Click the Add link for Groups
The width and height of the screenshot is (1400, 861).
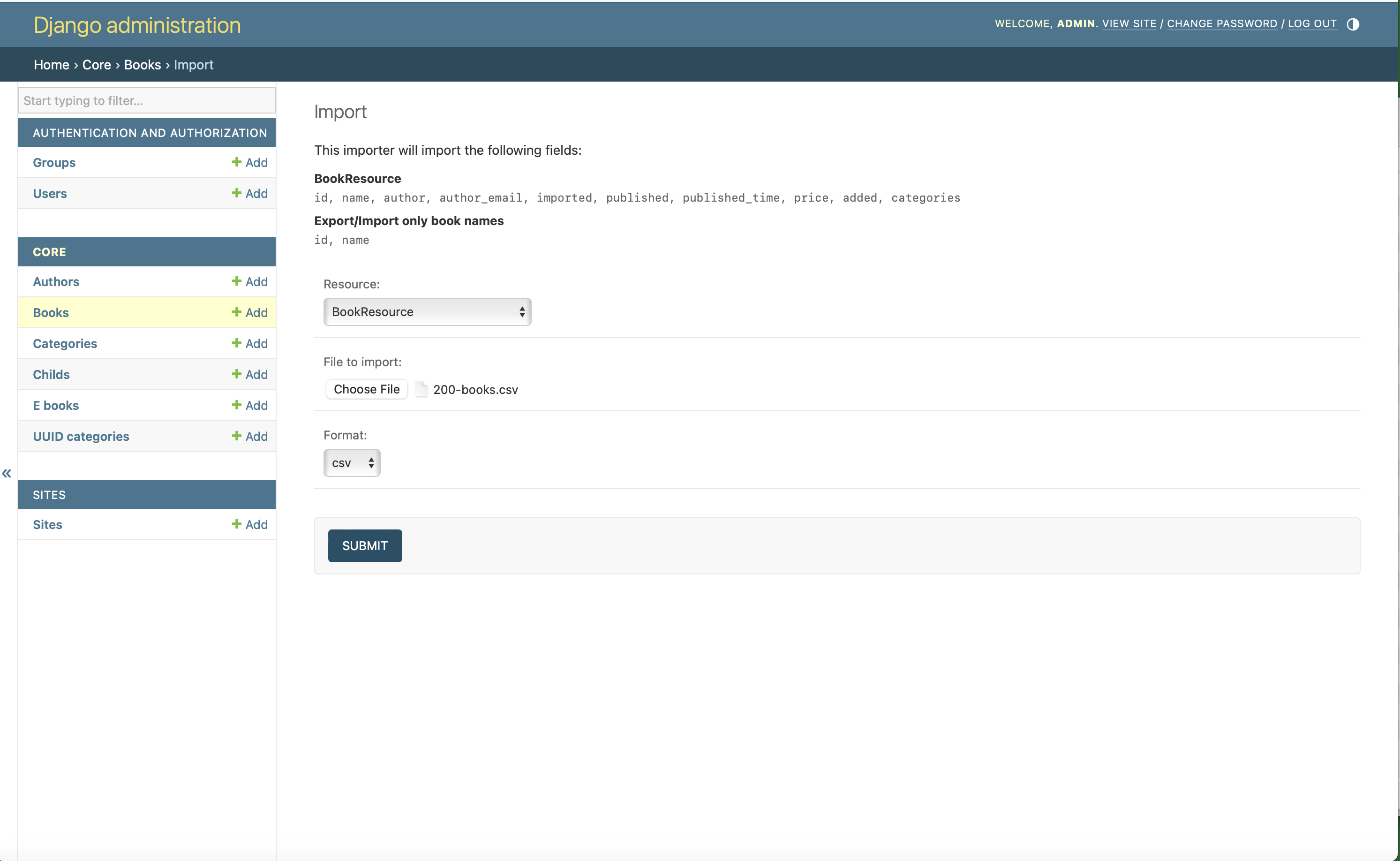pyautogui.click(x=250, y=162)
